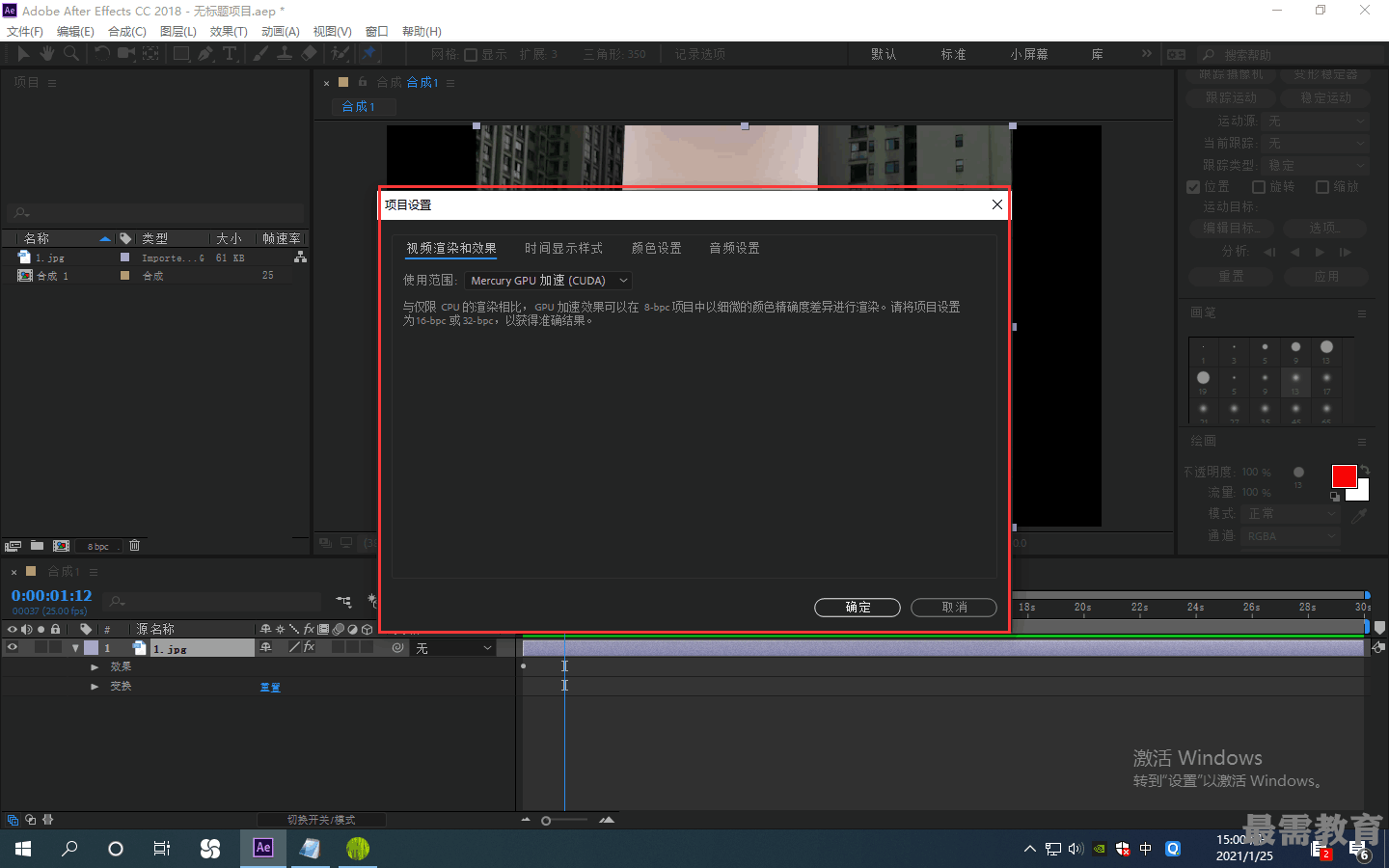Click the white background color swatch

point(1362,492)
